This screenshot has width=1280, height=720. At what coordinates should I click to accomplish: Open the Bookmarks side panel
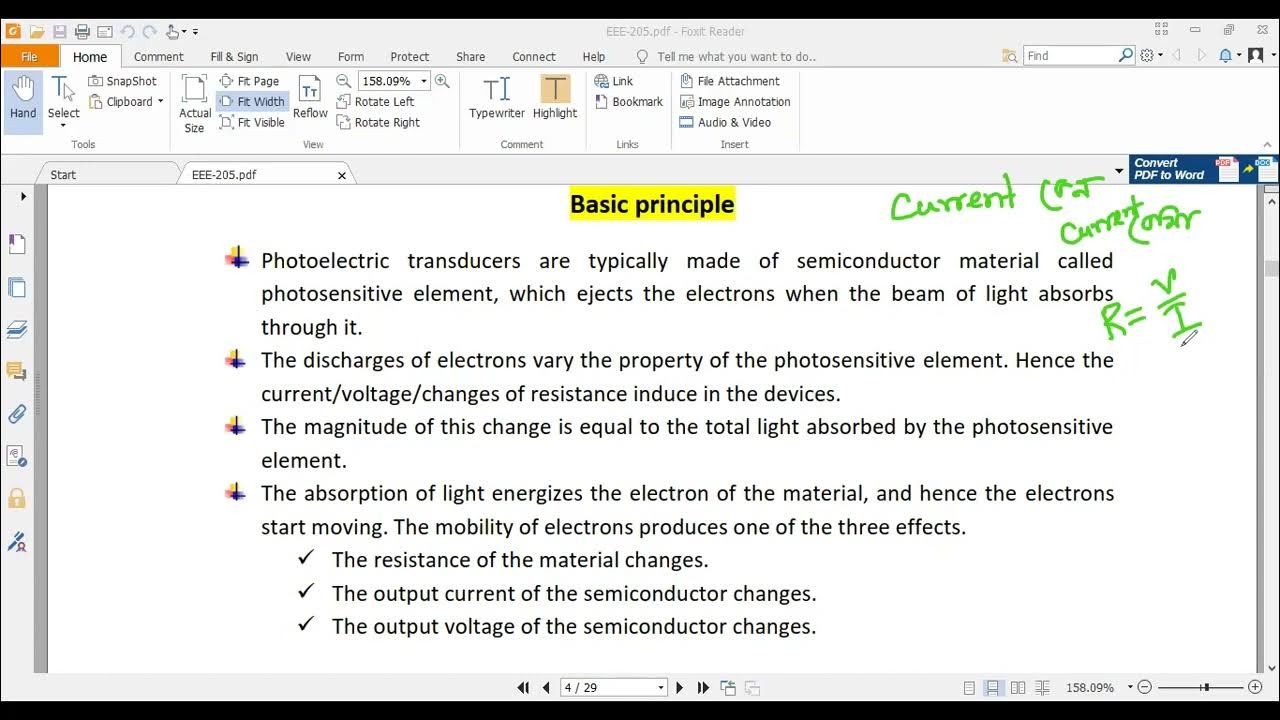point(16,245)
